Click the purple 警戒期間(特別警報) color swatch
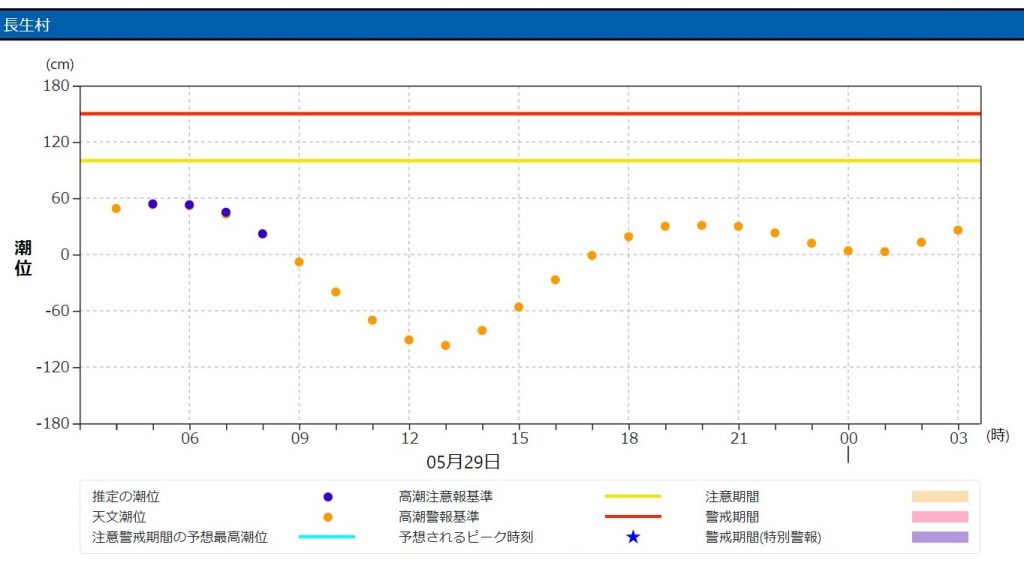This screenshot has height=566, width=1024. pos(940,537)
